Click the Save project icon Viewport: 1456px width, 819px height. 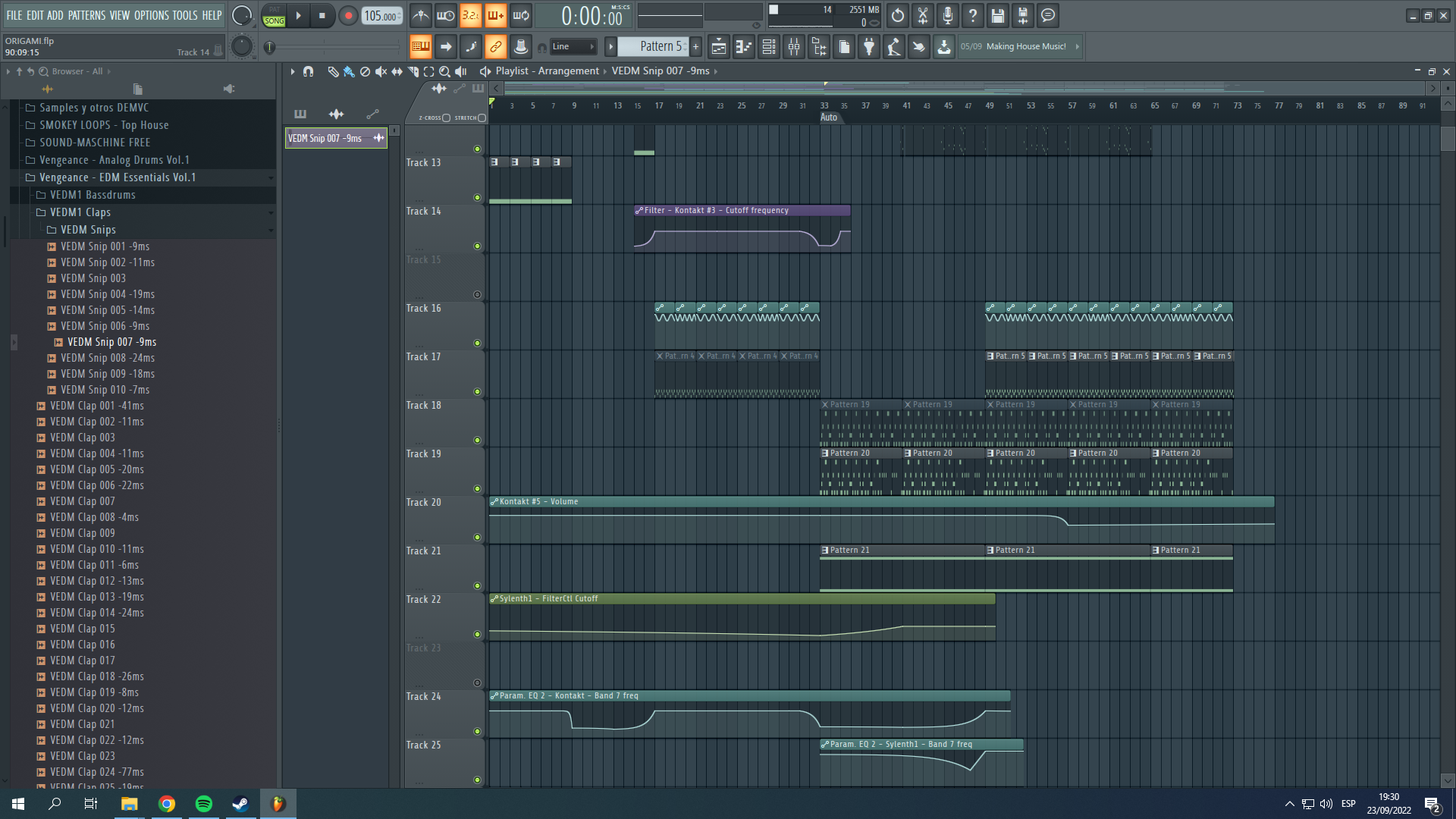point(998,15)
